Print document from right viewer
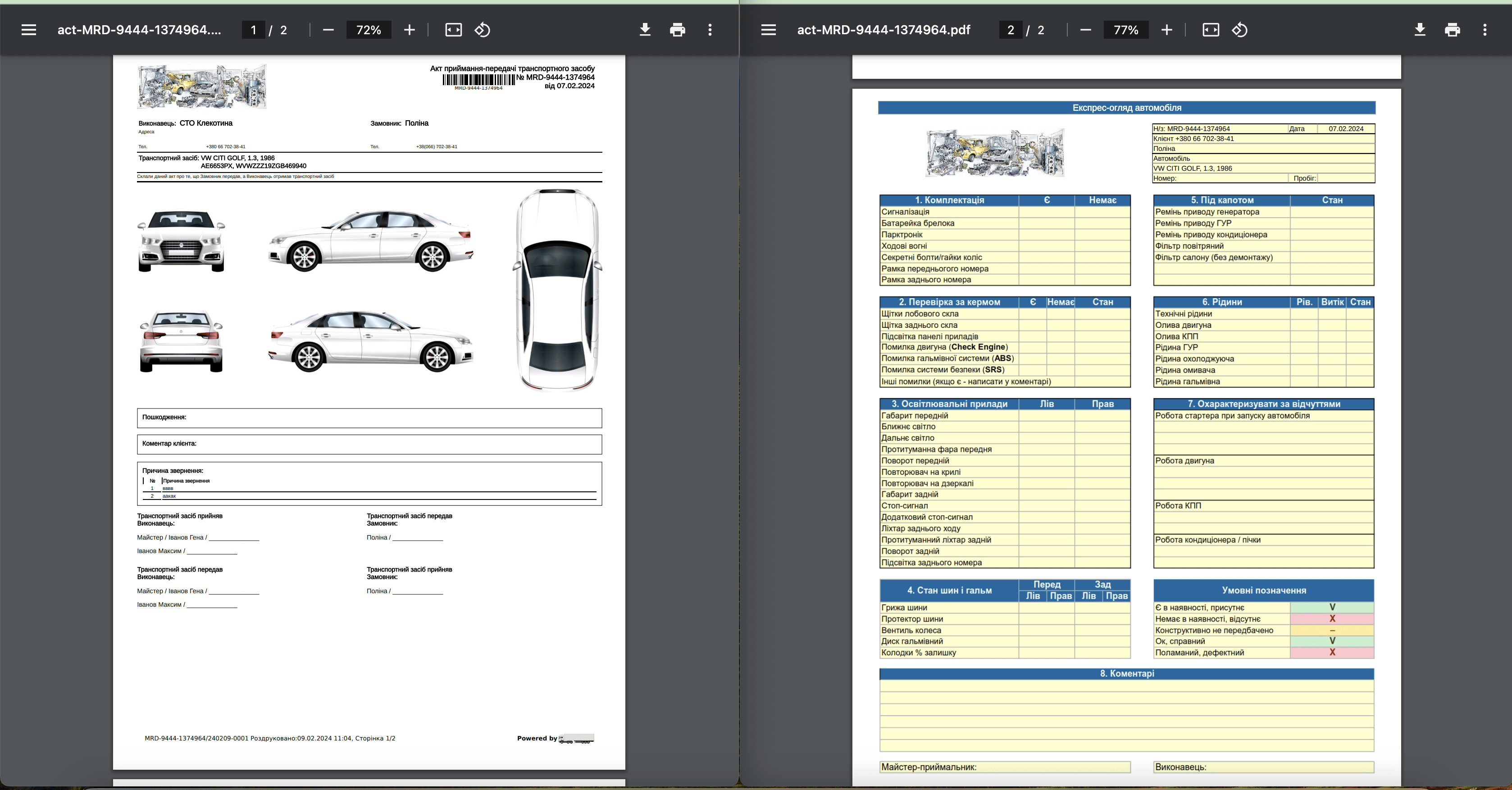Viewport: 1512px width, 790px height. 1452,30
